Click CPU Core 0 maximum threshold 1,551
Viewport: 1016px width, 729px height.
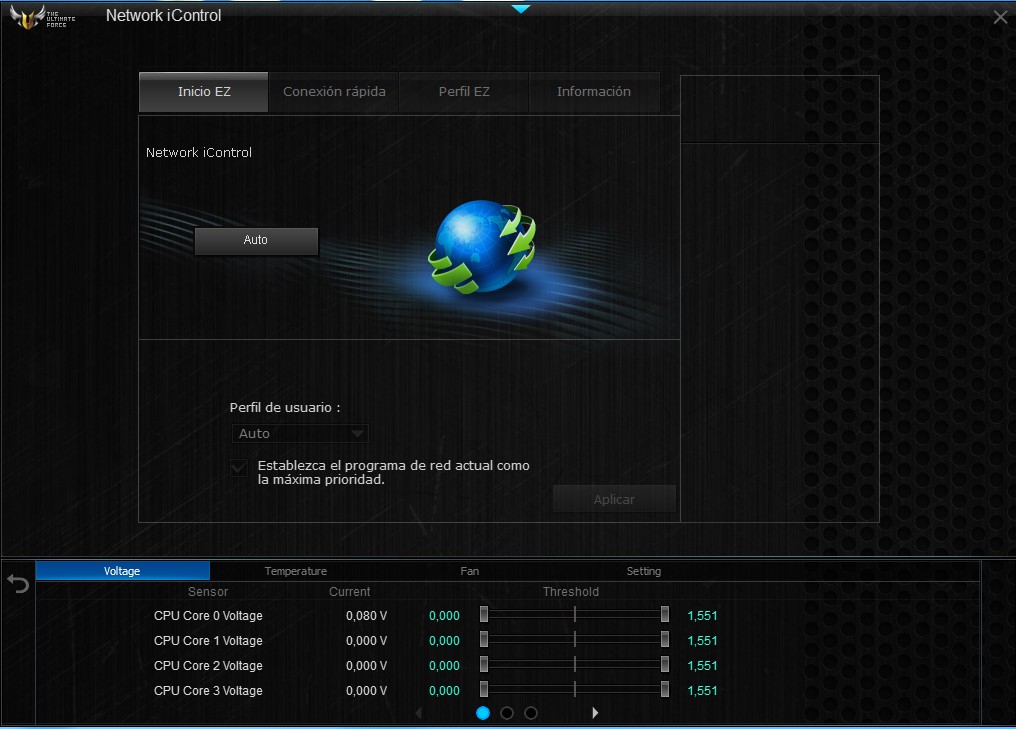[702, 616]
